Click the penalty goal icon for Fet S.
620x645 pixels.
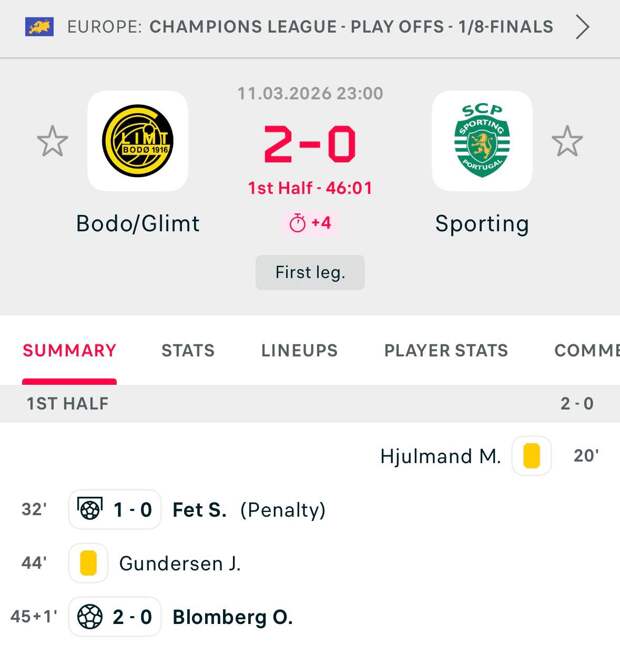[x=90, y=510]
